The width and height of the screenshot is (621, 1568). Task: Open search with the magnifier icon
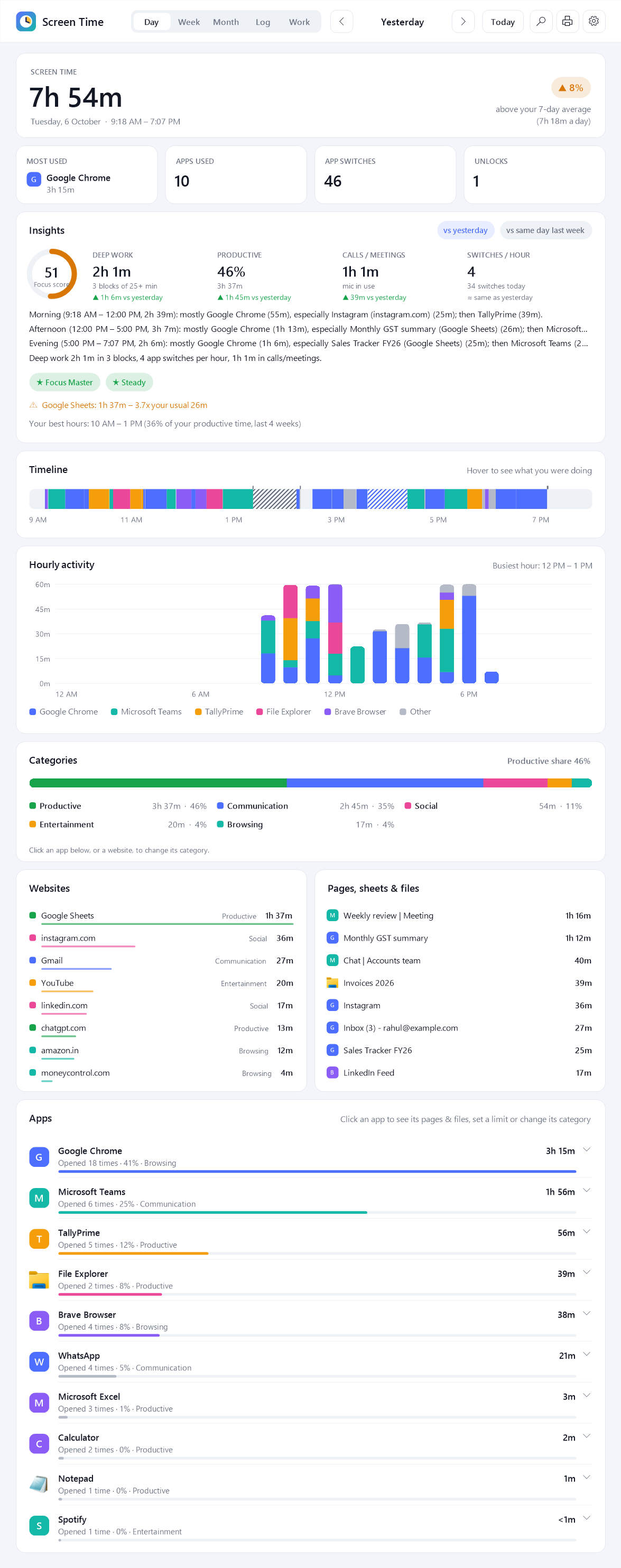pyautogui.click(x=541, y=21)
